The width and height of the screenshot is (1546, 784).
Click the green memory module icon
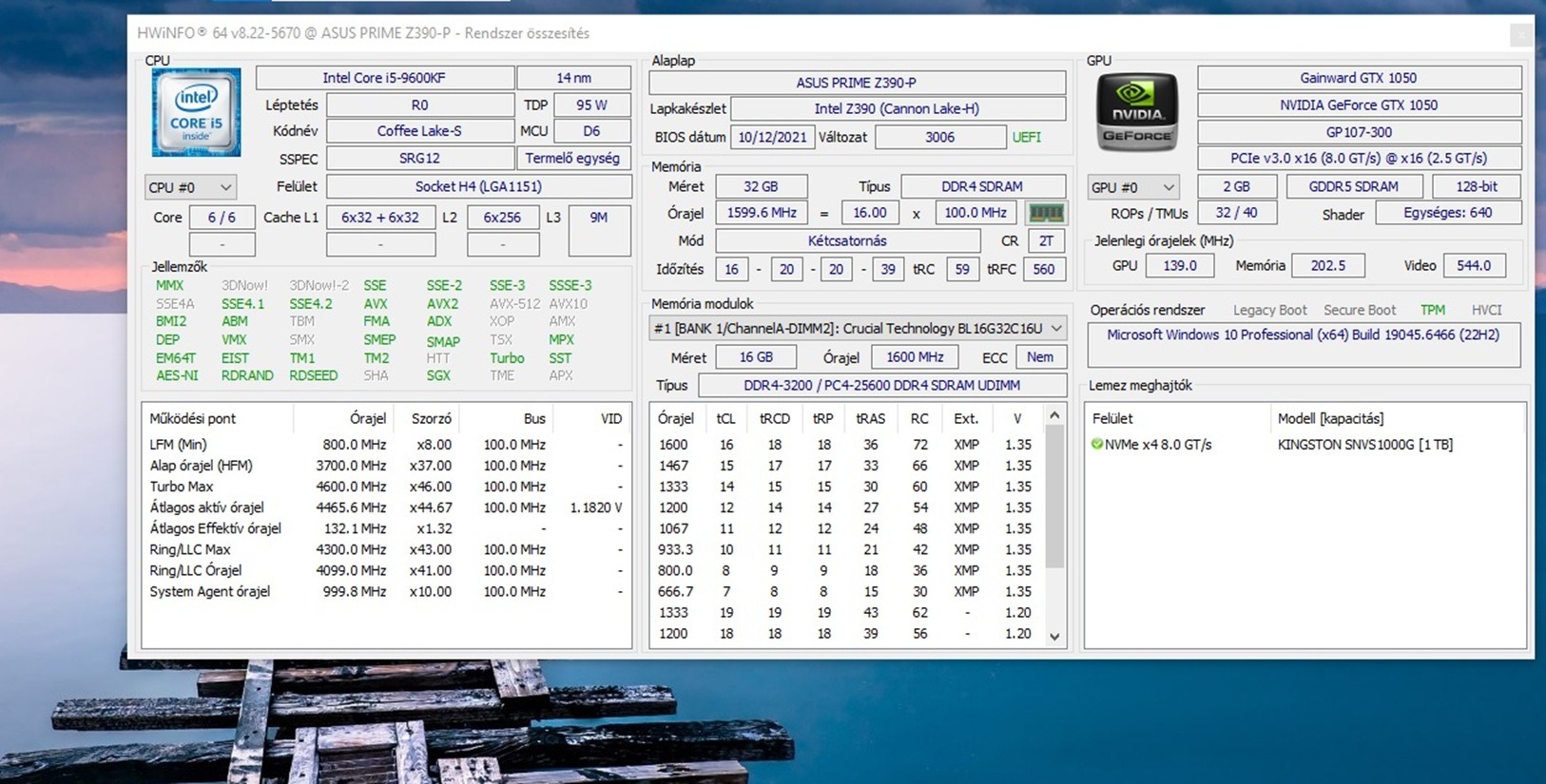1046,213
